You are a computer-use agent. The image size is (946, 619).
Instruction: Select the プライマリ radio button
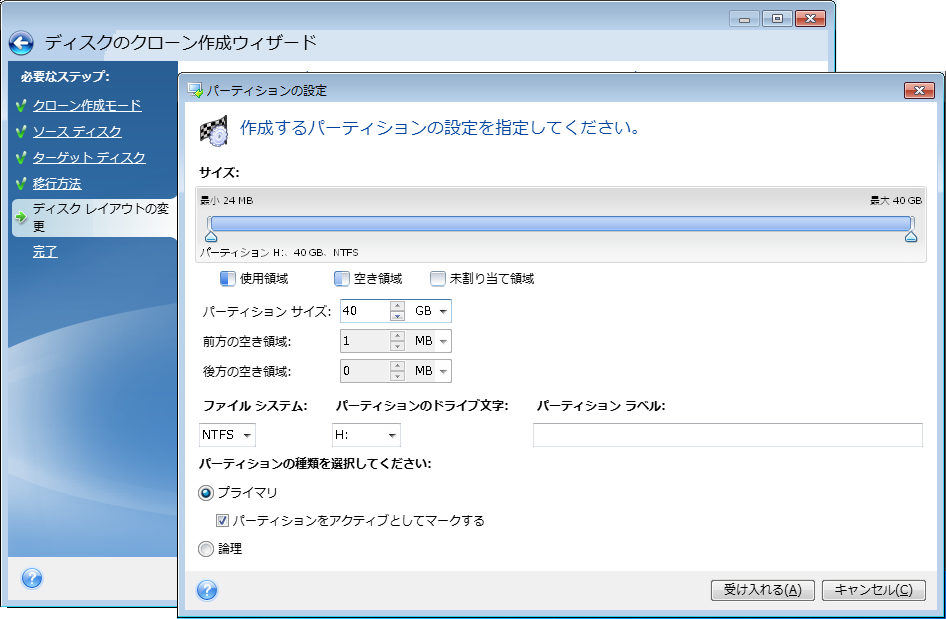(207, 493)
